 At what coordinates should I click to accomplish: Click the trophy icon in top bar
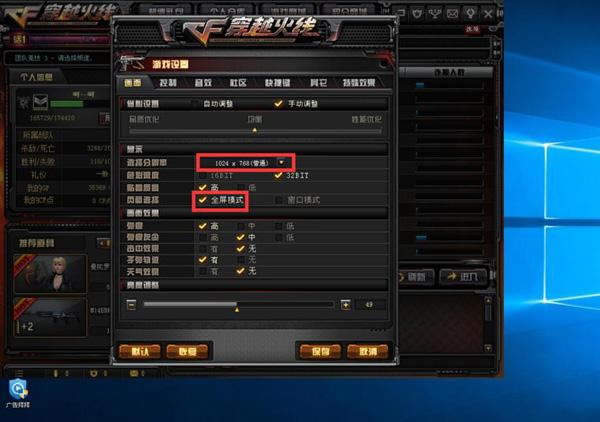pyautogui.click(x=435, y=14)
